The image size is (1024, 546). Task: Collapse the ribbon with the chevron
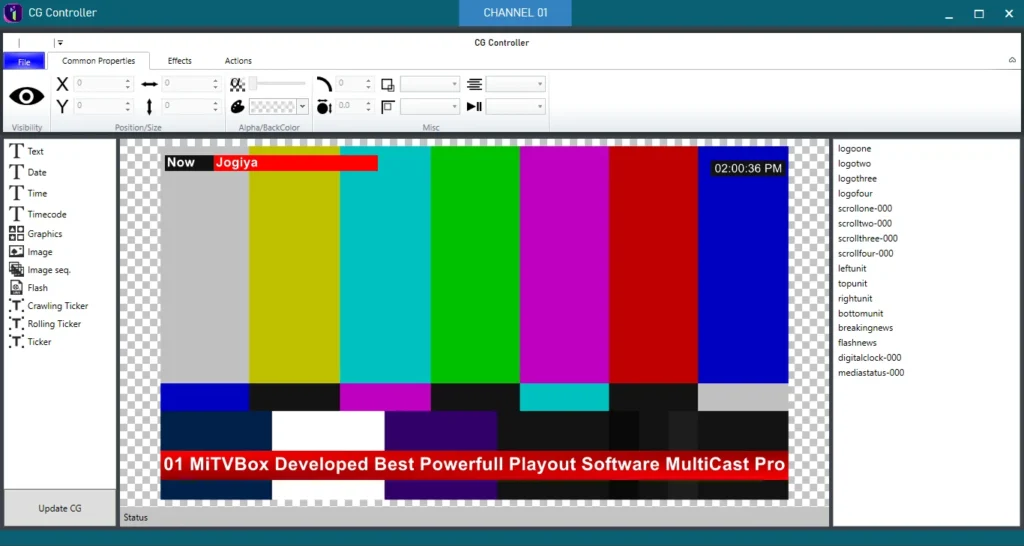[x=1012, y=61]
